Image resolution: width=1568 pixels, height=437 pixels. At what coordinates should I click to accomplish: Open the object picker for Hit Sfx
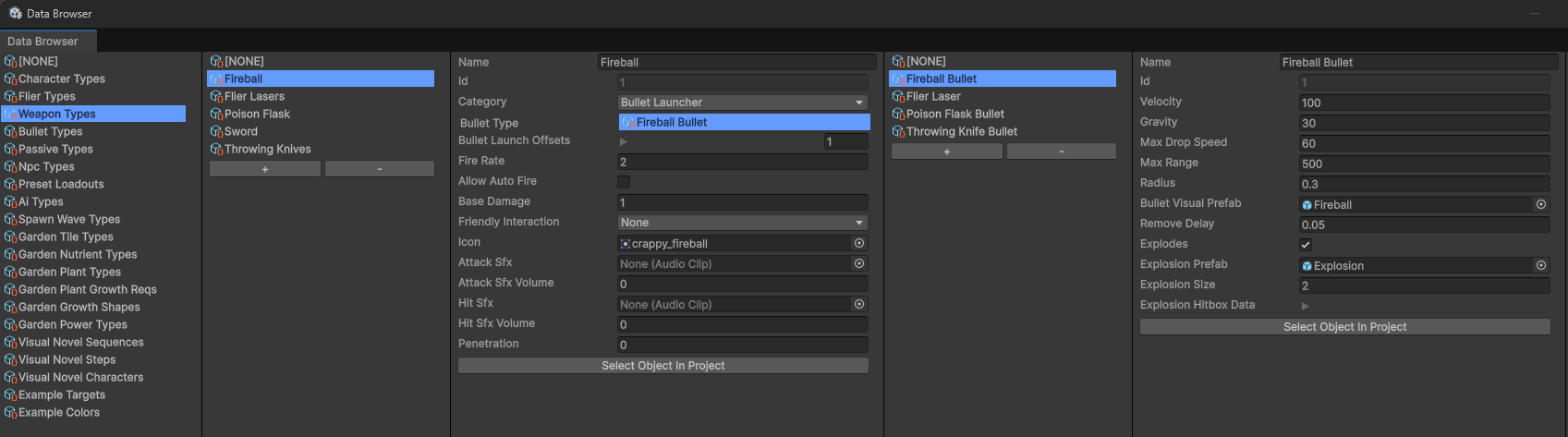point(859,305)
